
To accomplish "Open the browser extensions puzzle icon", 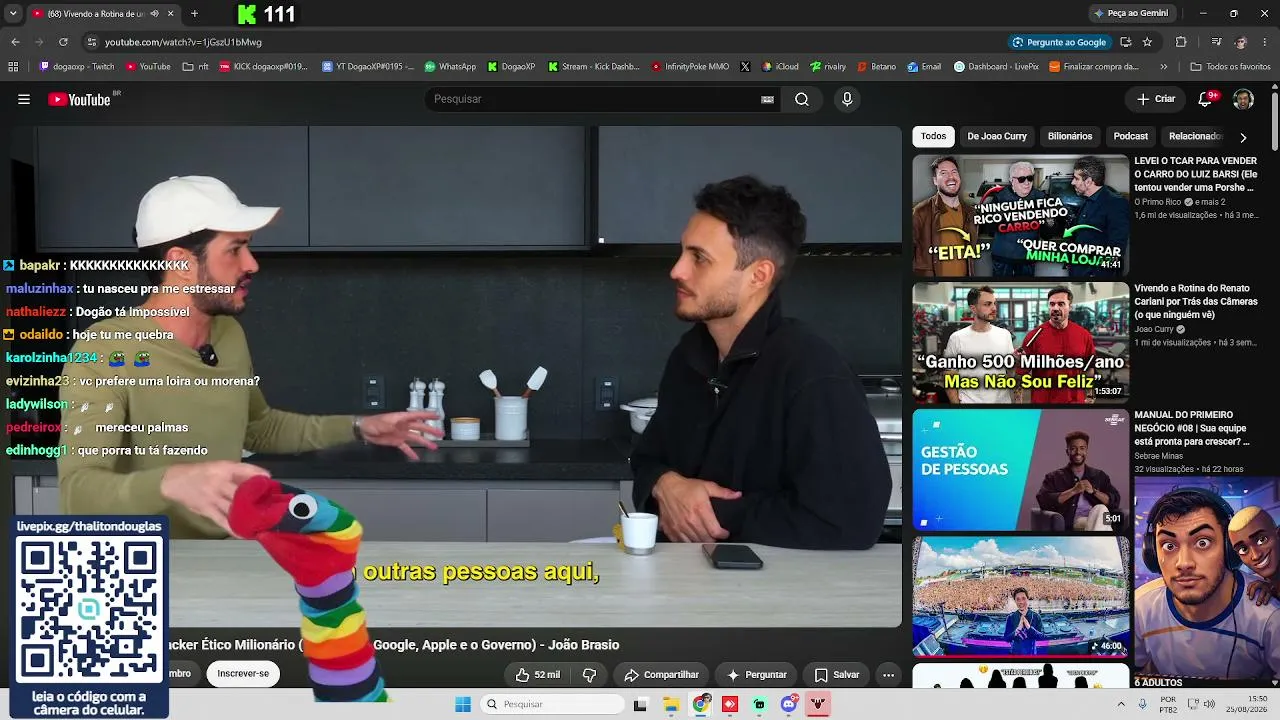I will (x=1181, y=42).
